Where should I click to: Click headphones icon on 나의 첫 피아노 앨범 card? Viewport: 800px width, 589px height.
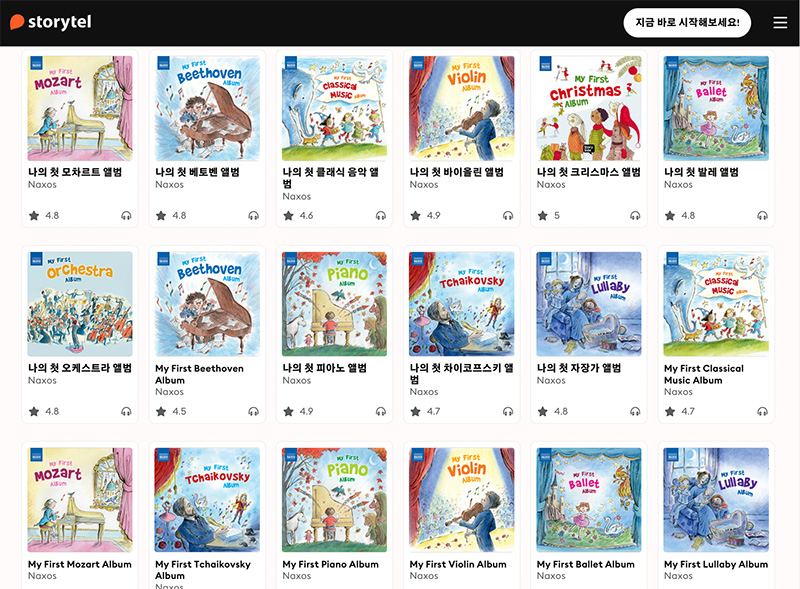[x=381, y=411]
